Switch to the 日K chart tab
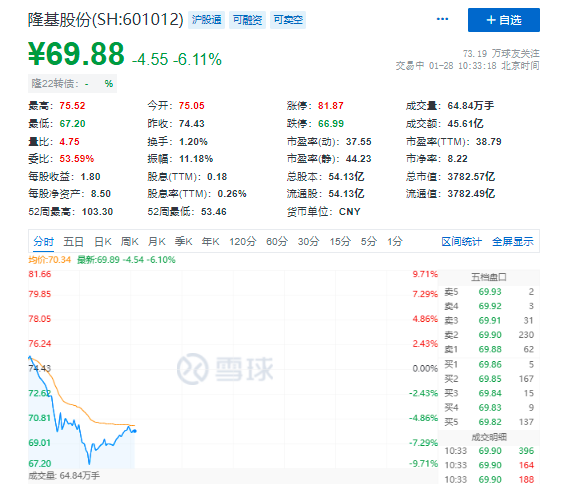567x484 pixels. coord(103,241)
